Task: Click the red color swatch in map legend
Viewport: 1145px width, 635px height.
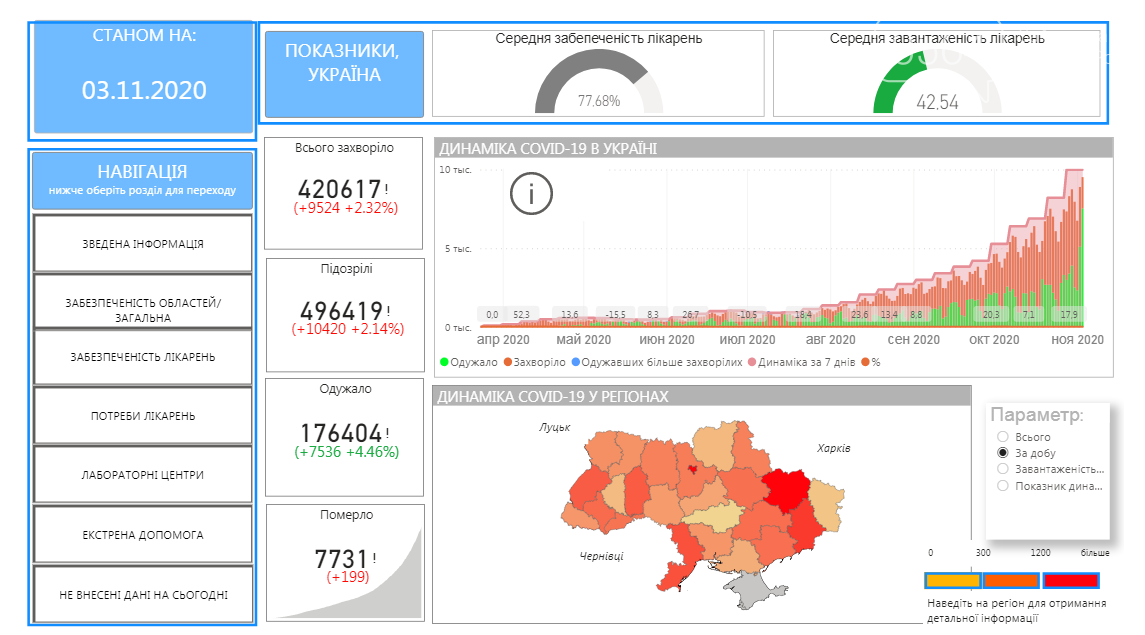Action: [1070, 580]
